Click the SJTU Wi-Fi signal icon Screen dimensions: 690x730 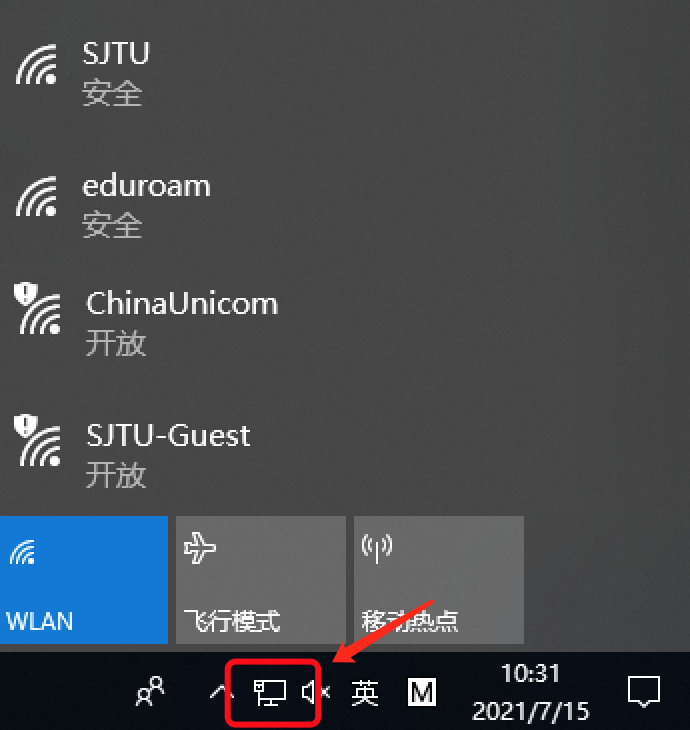36,65
